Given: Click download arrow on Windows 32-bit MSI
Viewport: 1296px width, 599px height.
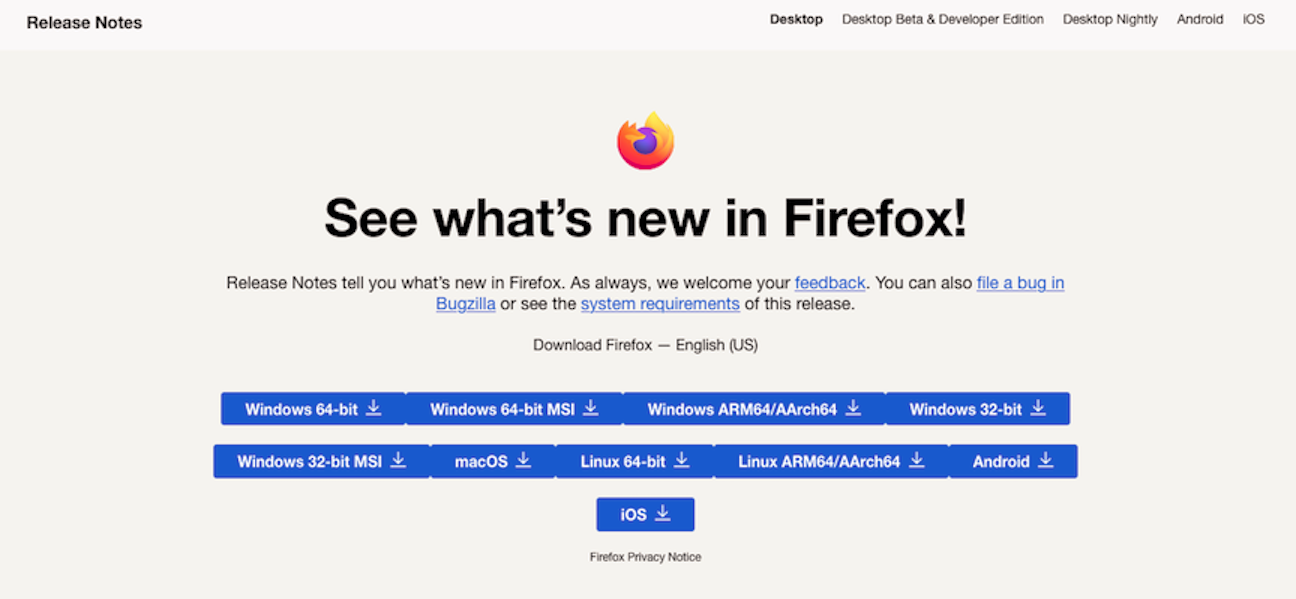Looking at the screenshot, I should [398, 460].
